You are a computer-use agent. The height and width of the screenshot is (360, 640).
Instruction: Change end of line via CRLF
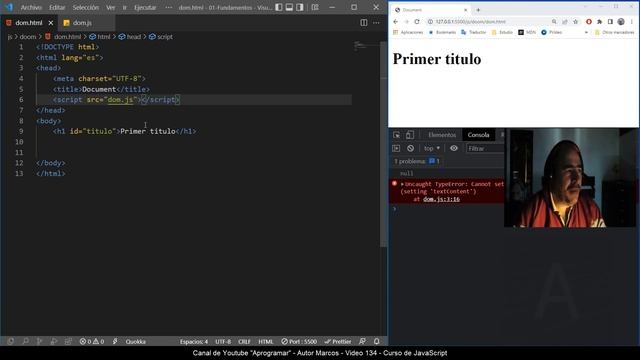pos(244,341)
